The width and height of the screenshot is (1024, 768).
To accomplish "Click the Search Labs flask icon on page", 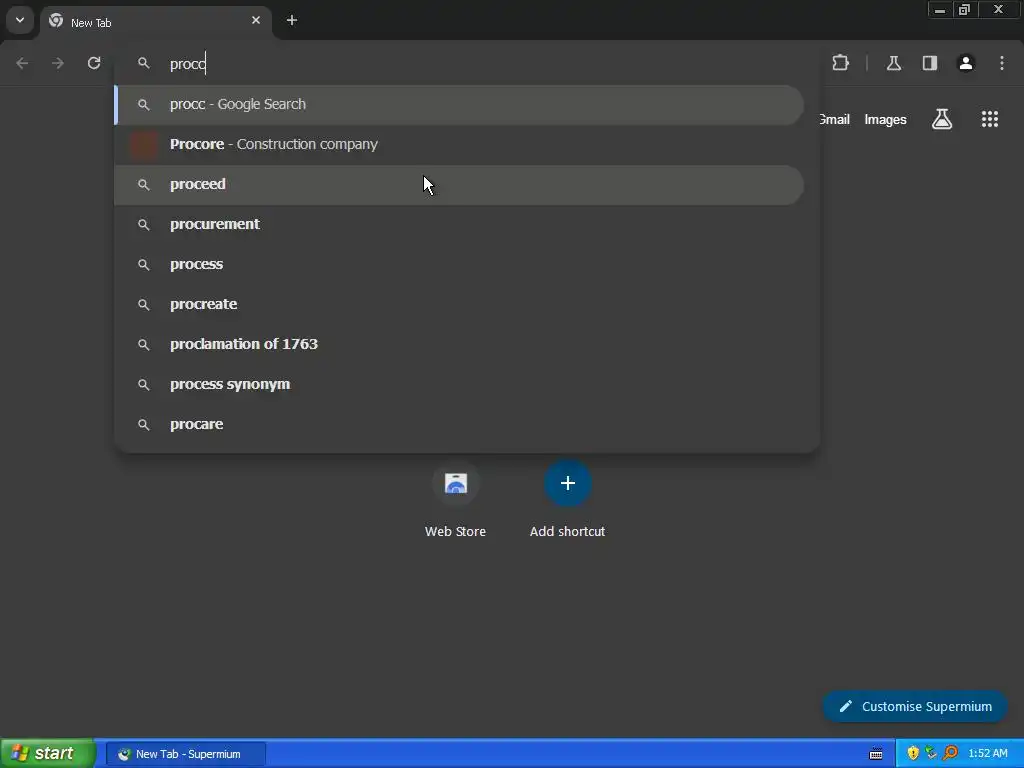I will coord(942,119).
